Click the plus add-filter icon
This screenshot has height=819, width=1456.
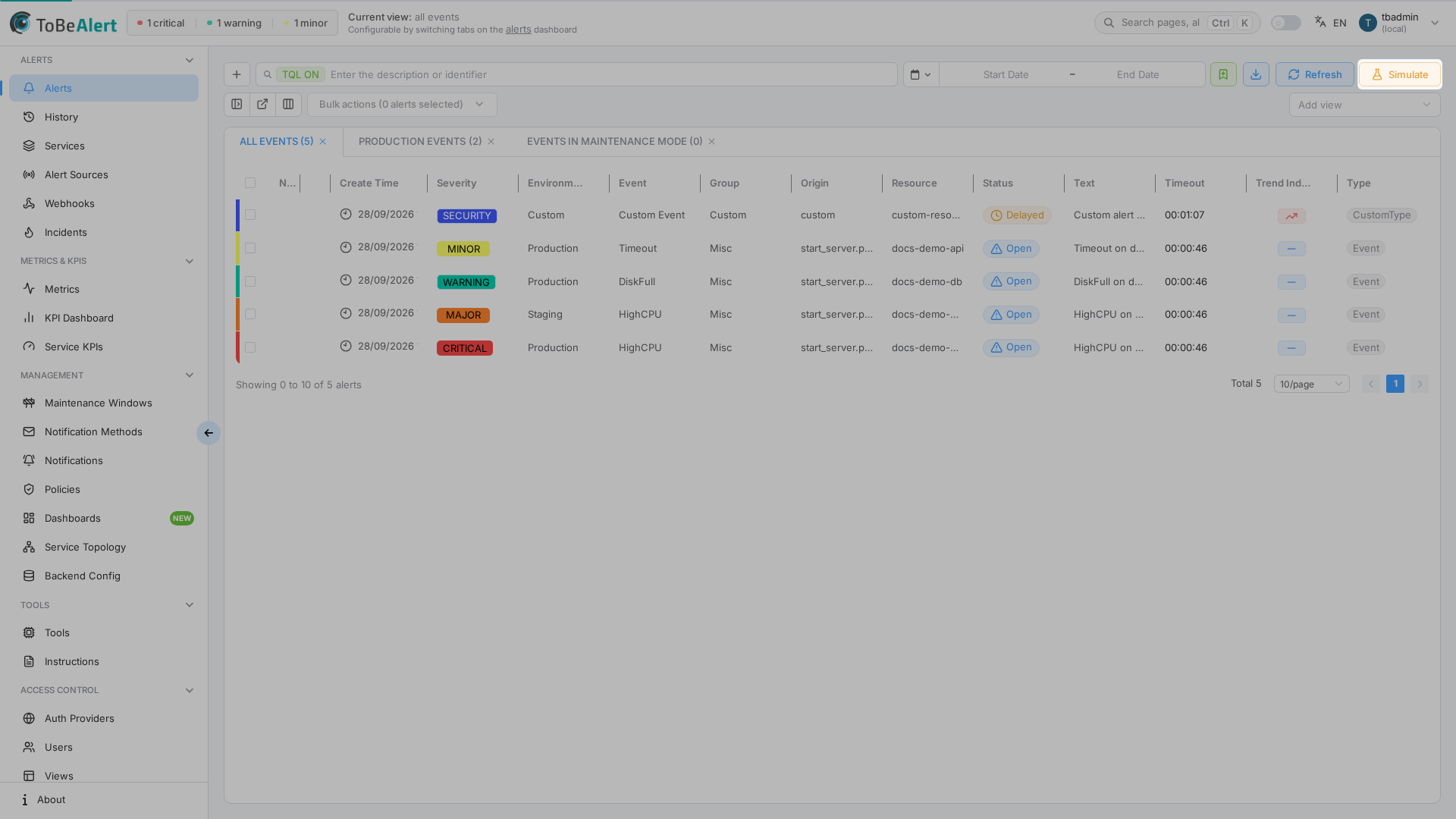(x=237, y=74)
